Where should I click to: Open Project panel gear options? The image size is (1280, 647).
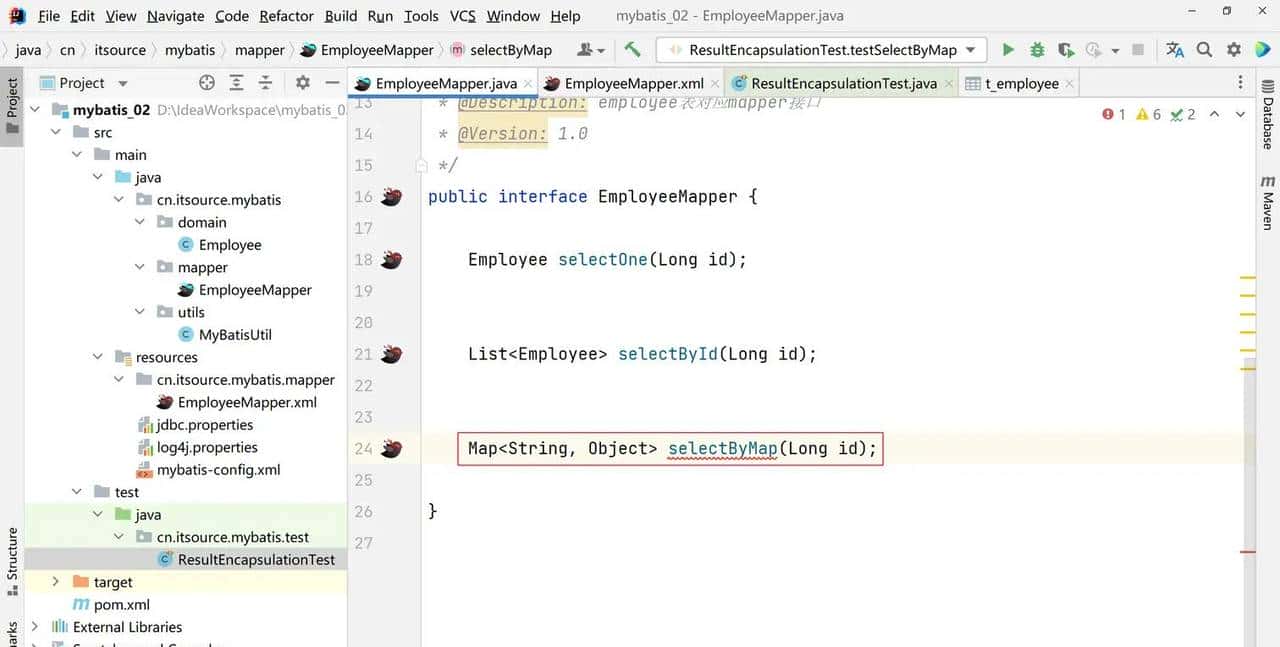point(303,83)
